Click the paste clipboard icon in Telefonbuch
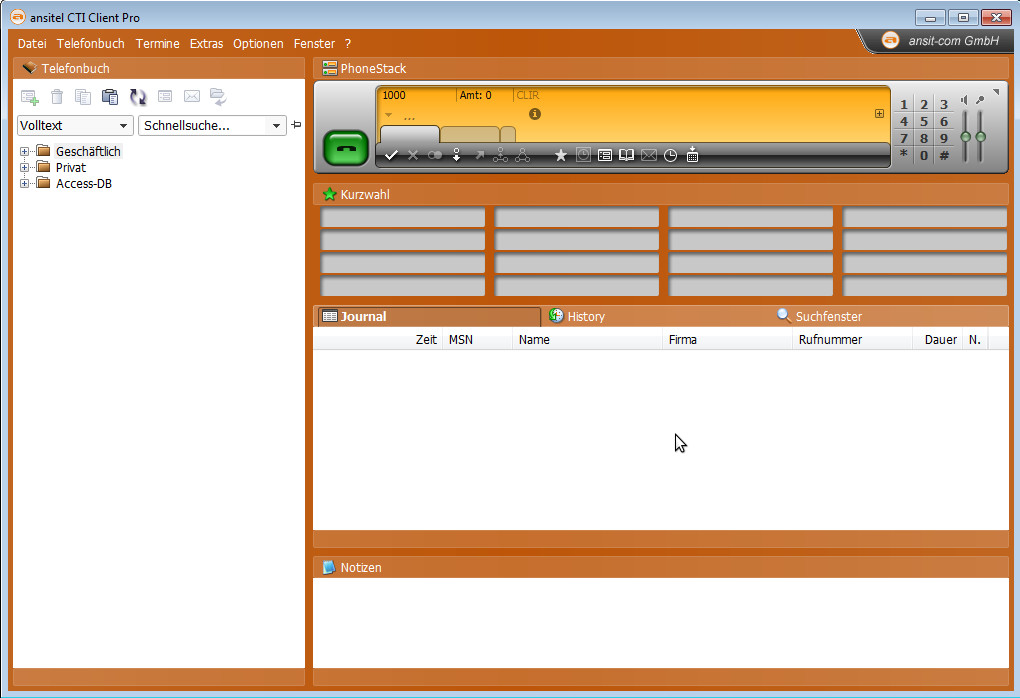This screenshot has width=1020, height=698. 111,97
